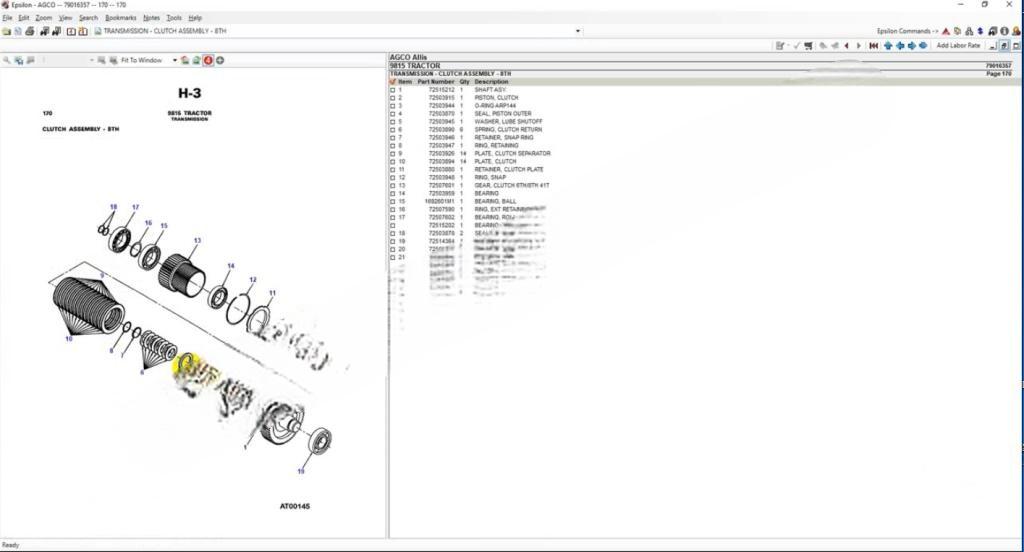1024x552 pixels.
Task: Click the Add Labor Rate button
Action: [957, 45]
